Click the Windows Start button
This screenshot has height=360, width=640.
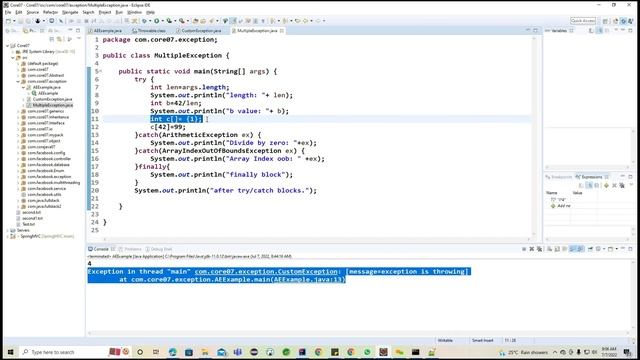(10, 352)
